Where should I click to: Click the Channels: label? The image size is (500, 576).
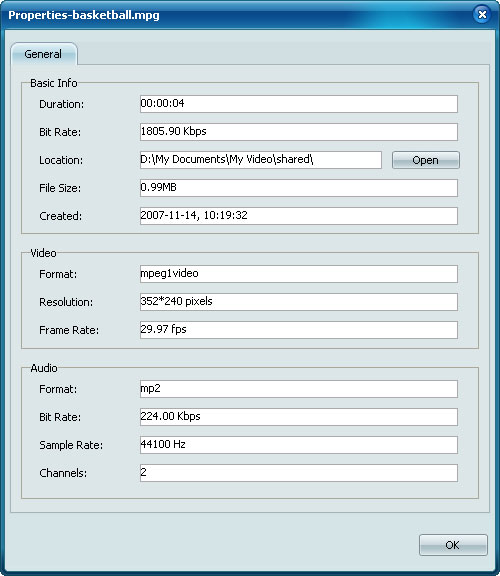pos(63,473)
